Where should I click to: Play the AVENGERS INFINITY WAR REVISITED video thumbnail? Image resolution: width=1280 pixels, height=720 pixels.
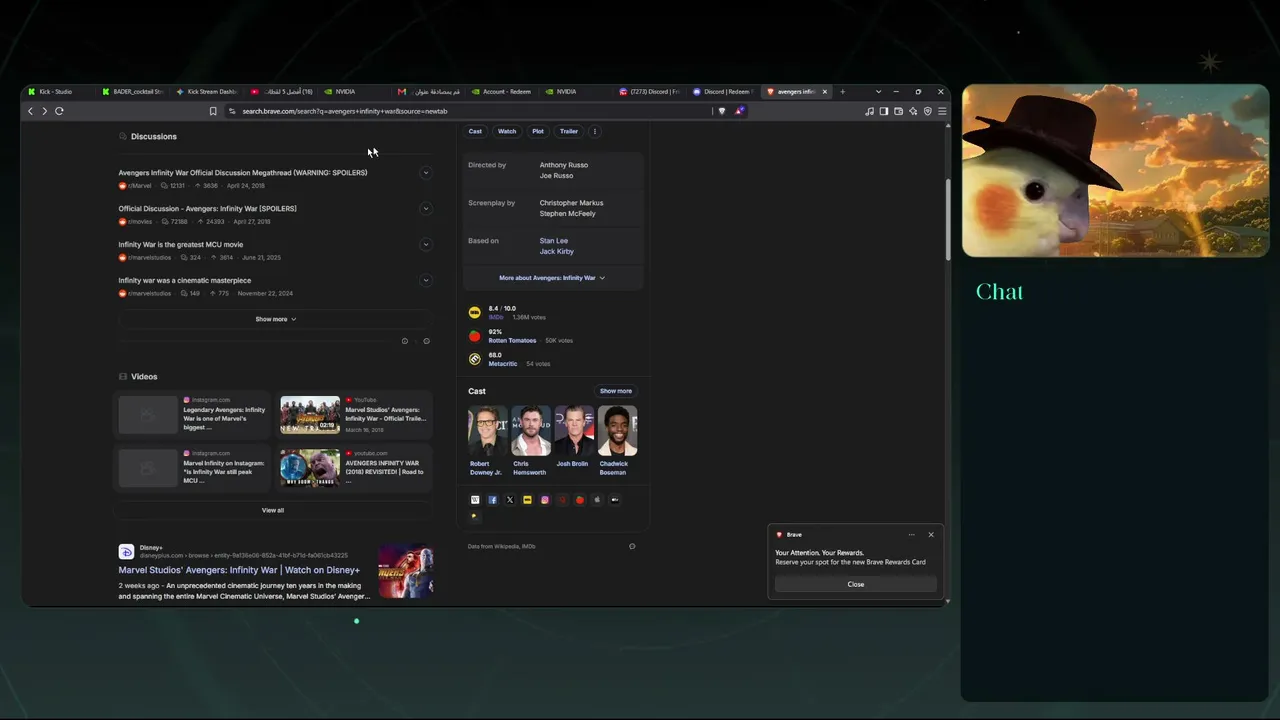[310, 468]
